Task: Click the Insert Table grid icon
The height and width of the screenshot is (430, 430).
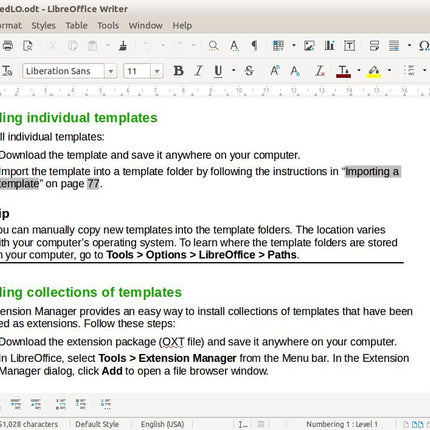Action: [278, 45]
